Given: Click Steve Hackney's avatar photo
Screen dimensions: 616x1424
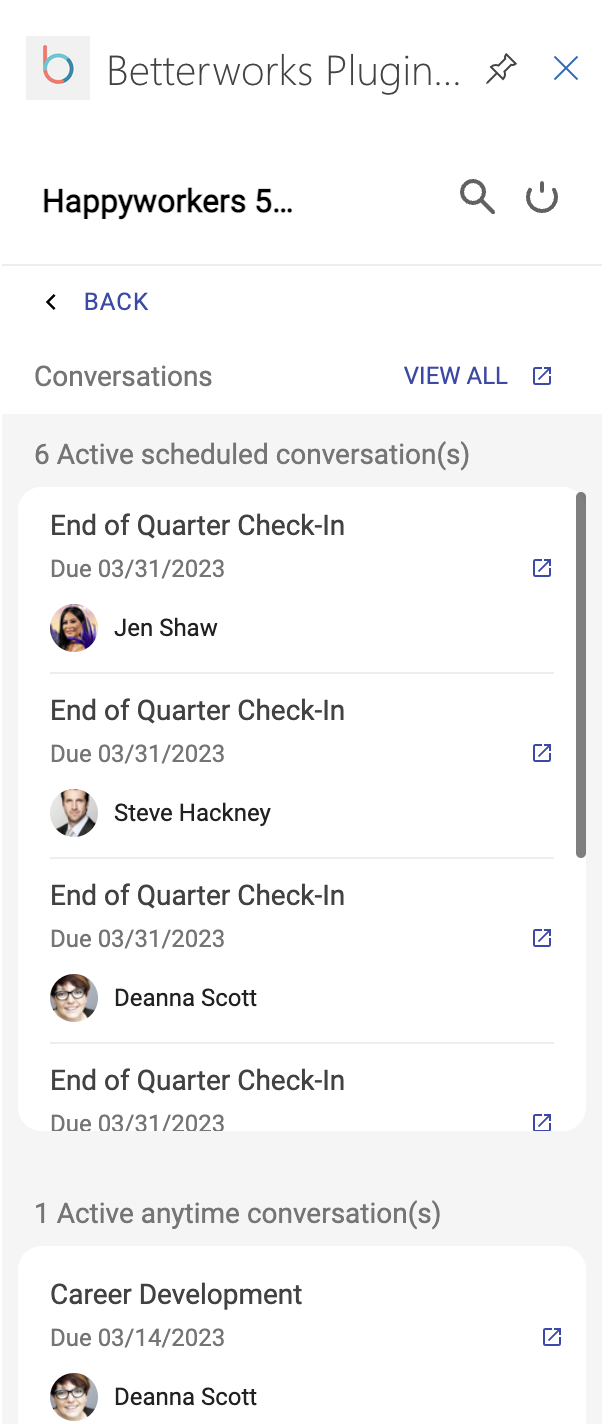Looking at the screenshot, I should tap(74, 813).
